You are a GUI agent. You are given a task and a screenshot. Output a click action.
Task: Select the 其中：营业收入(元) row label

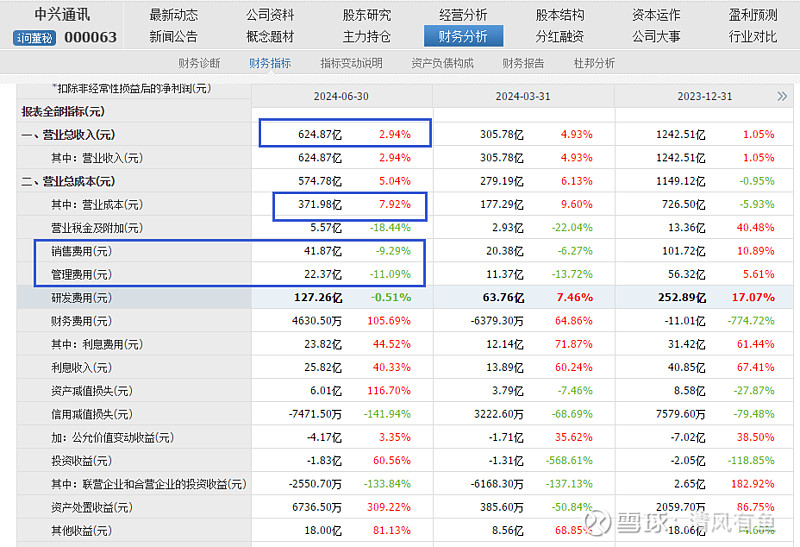[x=97, y=158]
